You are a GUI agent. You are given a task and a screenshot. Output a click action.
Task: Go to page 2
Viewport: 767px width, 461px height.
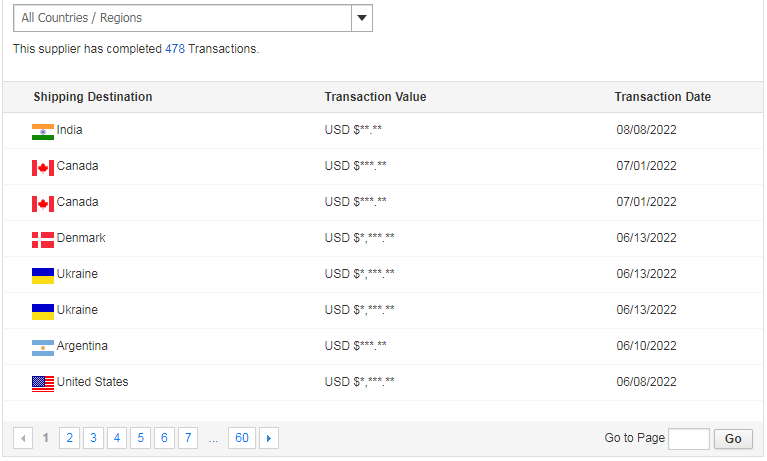tap(69, 438)
